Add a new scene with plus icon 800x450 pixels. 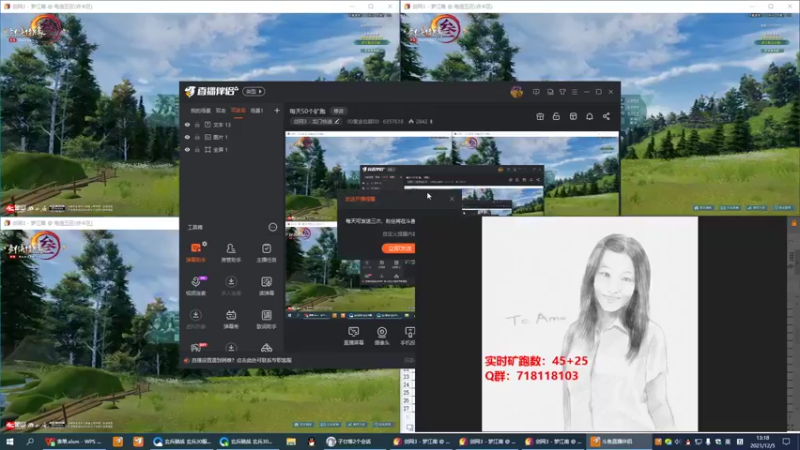click(277, 110)
